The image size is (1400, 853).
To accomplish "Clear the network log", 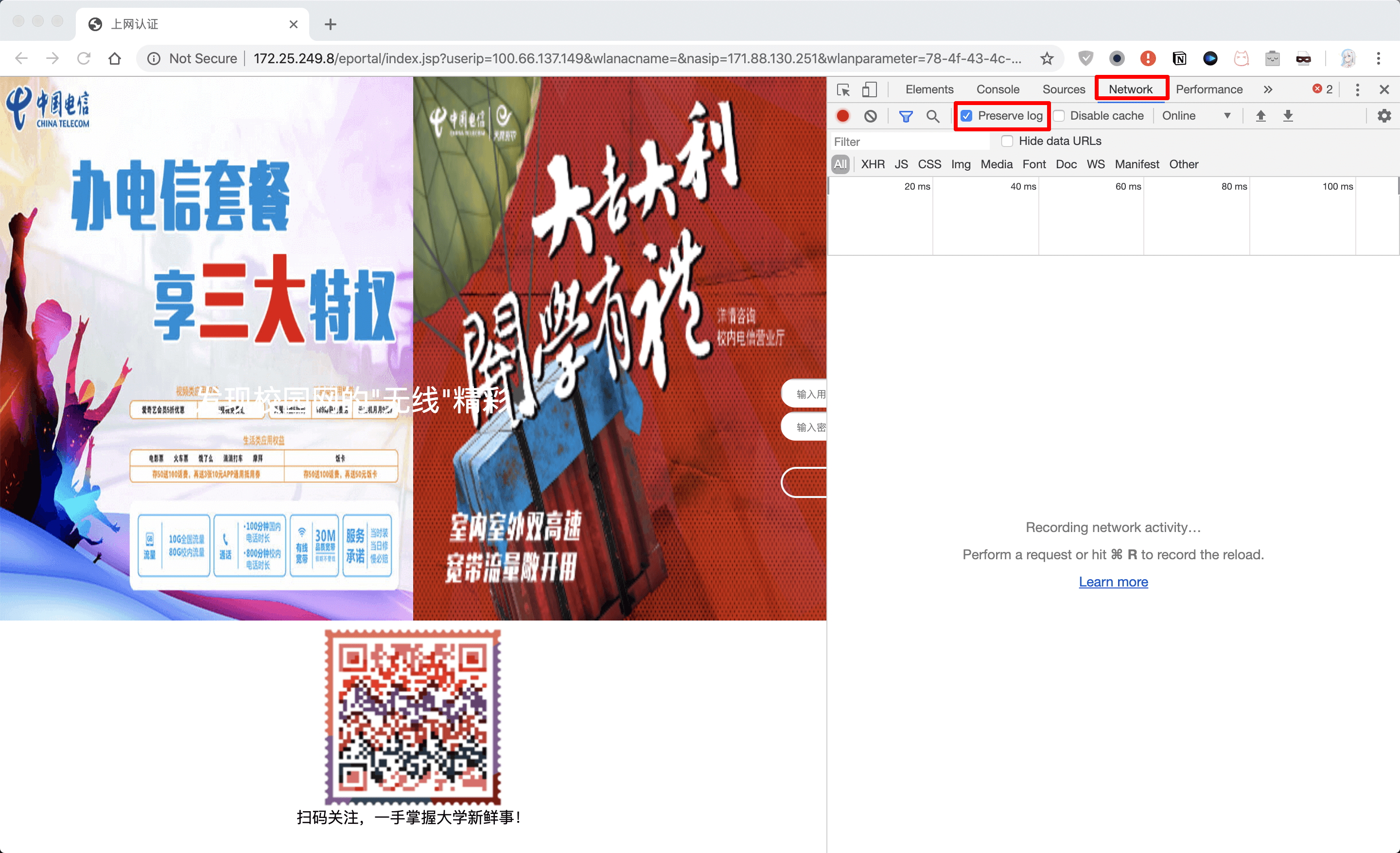I will click(870, 116).
